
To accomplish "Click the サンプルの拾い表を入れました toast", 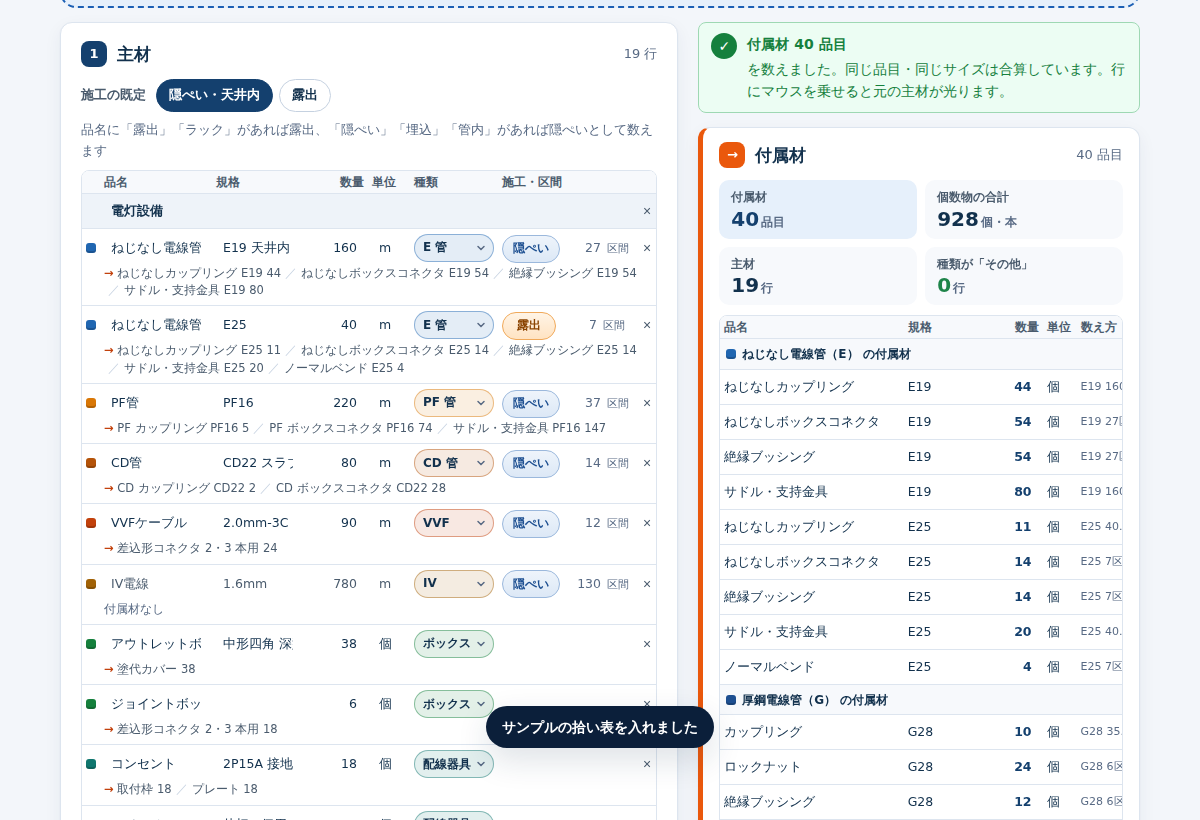I will [600, 727].
